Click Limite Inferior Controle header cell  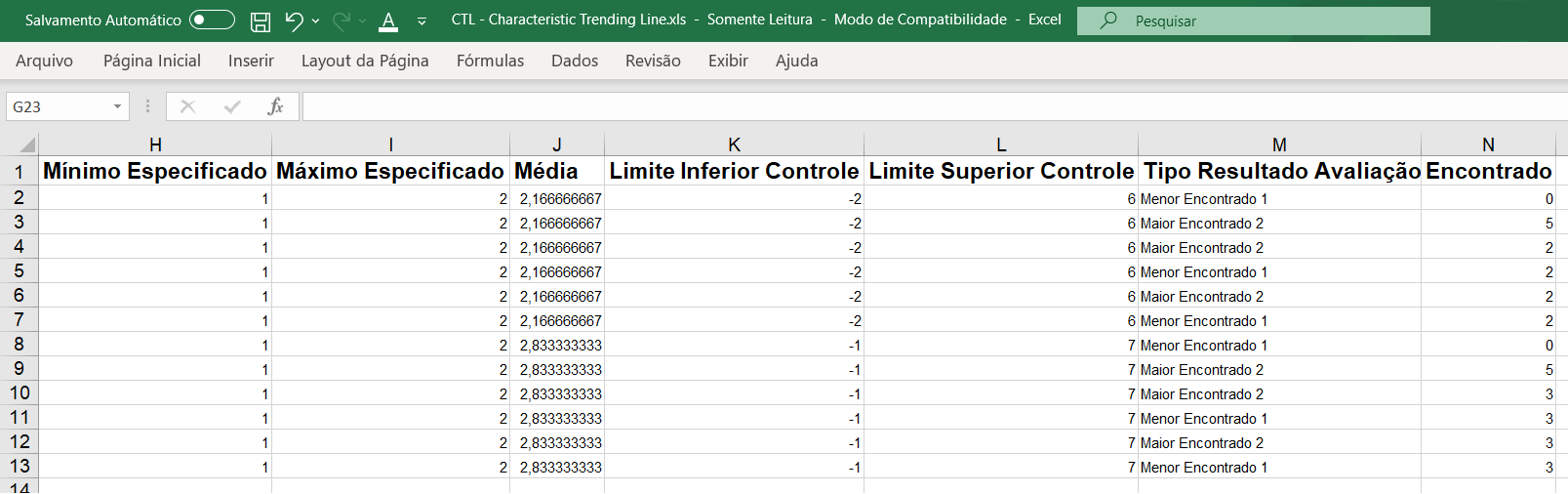click(734, 171)
